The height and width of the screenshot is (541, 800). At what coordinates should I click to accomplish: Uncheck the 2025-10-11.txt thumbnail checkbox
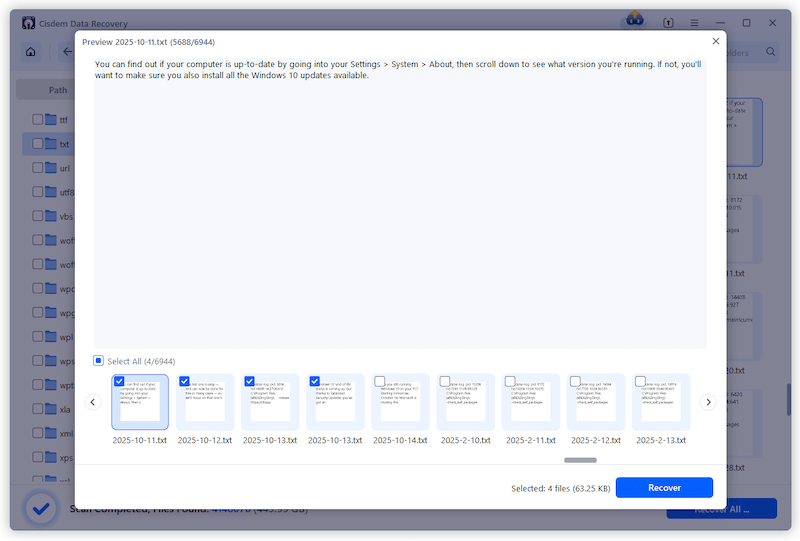click(x=120, y=381)
